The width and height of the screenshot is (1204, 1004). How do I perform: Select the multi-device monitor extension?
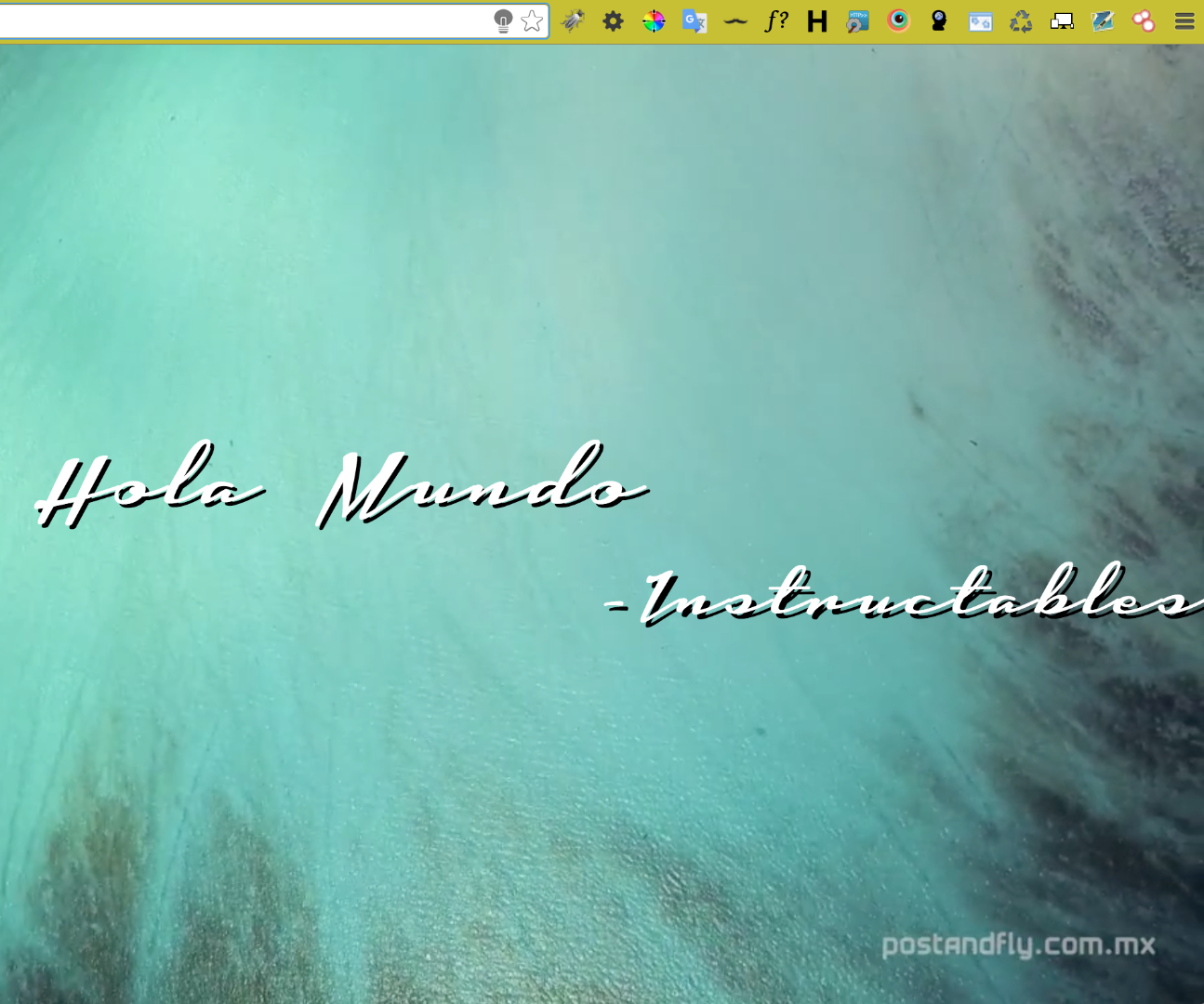(1062, 20)
